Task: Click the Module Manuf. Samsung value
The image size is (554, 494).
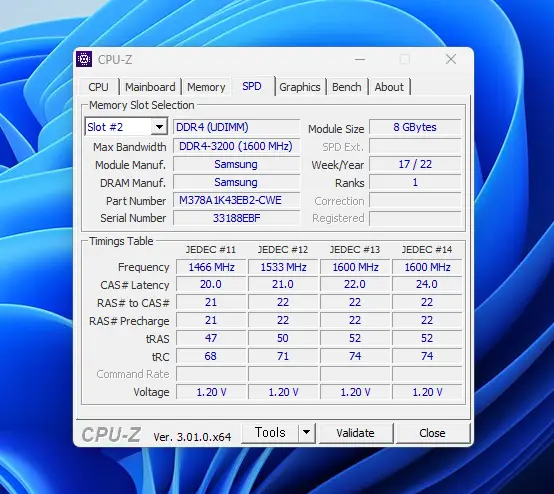Action: [236, 164]
